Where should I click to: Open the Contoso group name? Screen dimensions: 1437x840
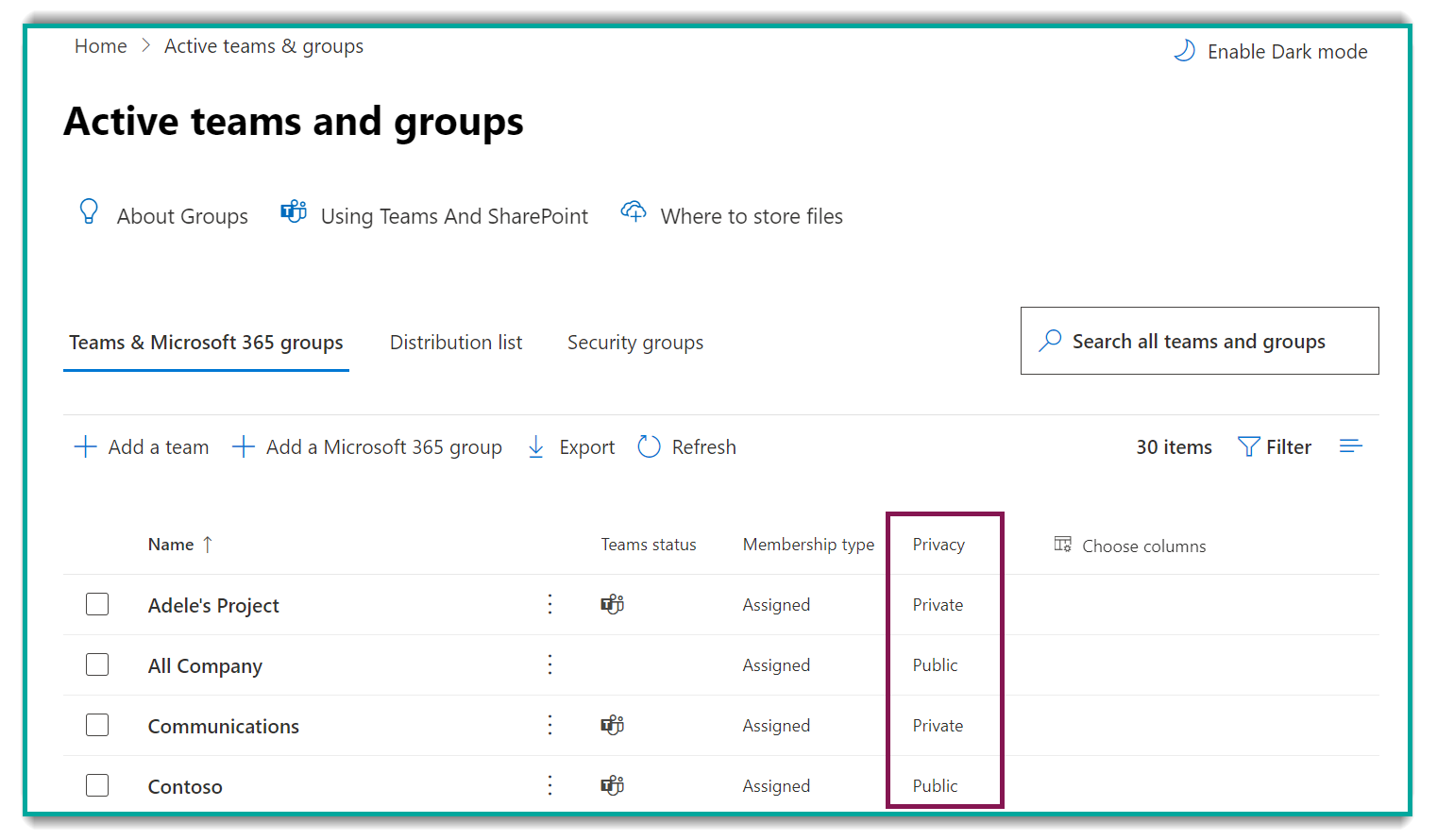click(185, 786)
